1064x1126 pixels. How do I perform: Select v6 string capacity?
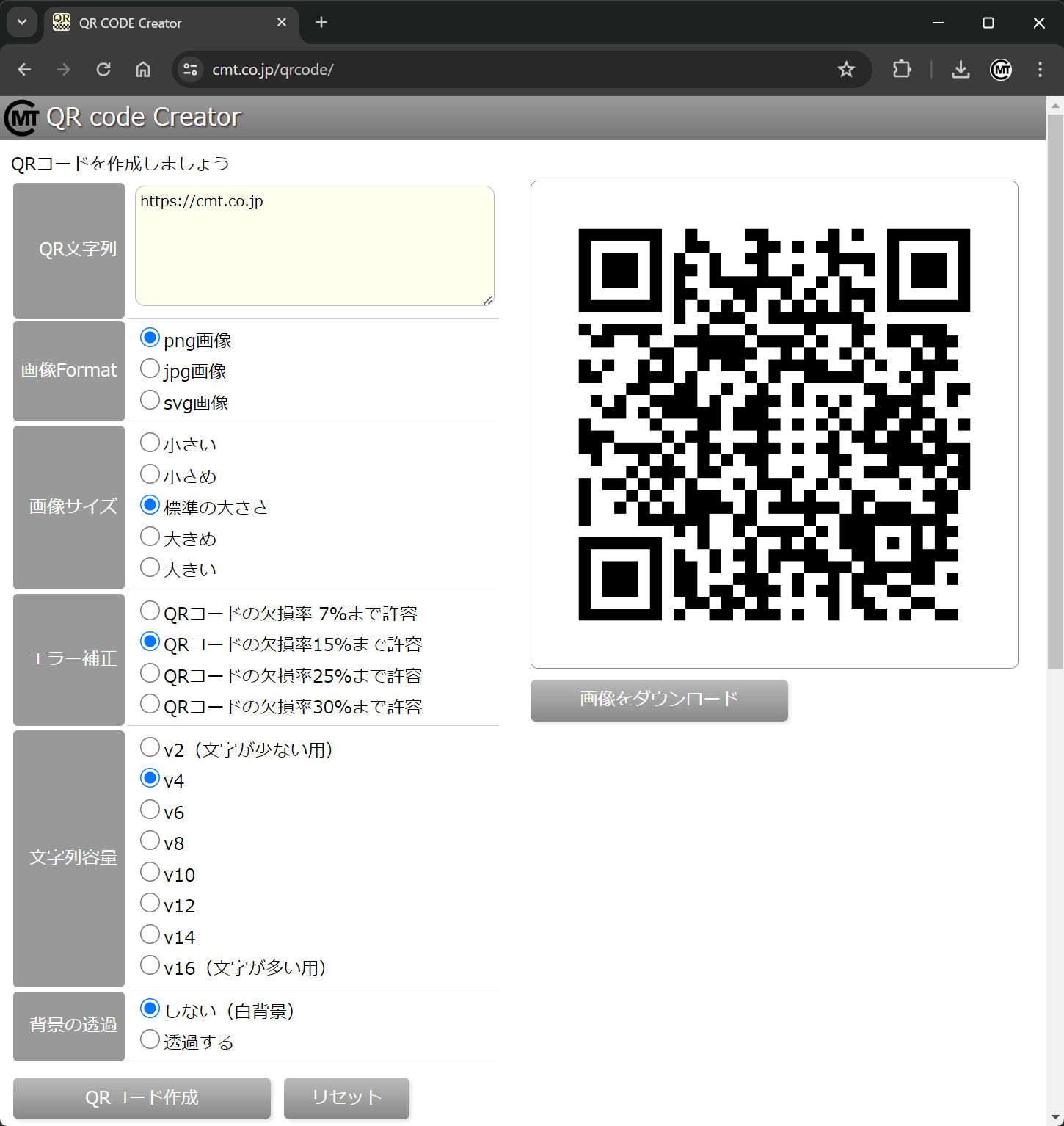click(150, 810)
